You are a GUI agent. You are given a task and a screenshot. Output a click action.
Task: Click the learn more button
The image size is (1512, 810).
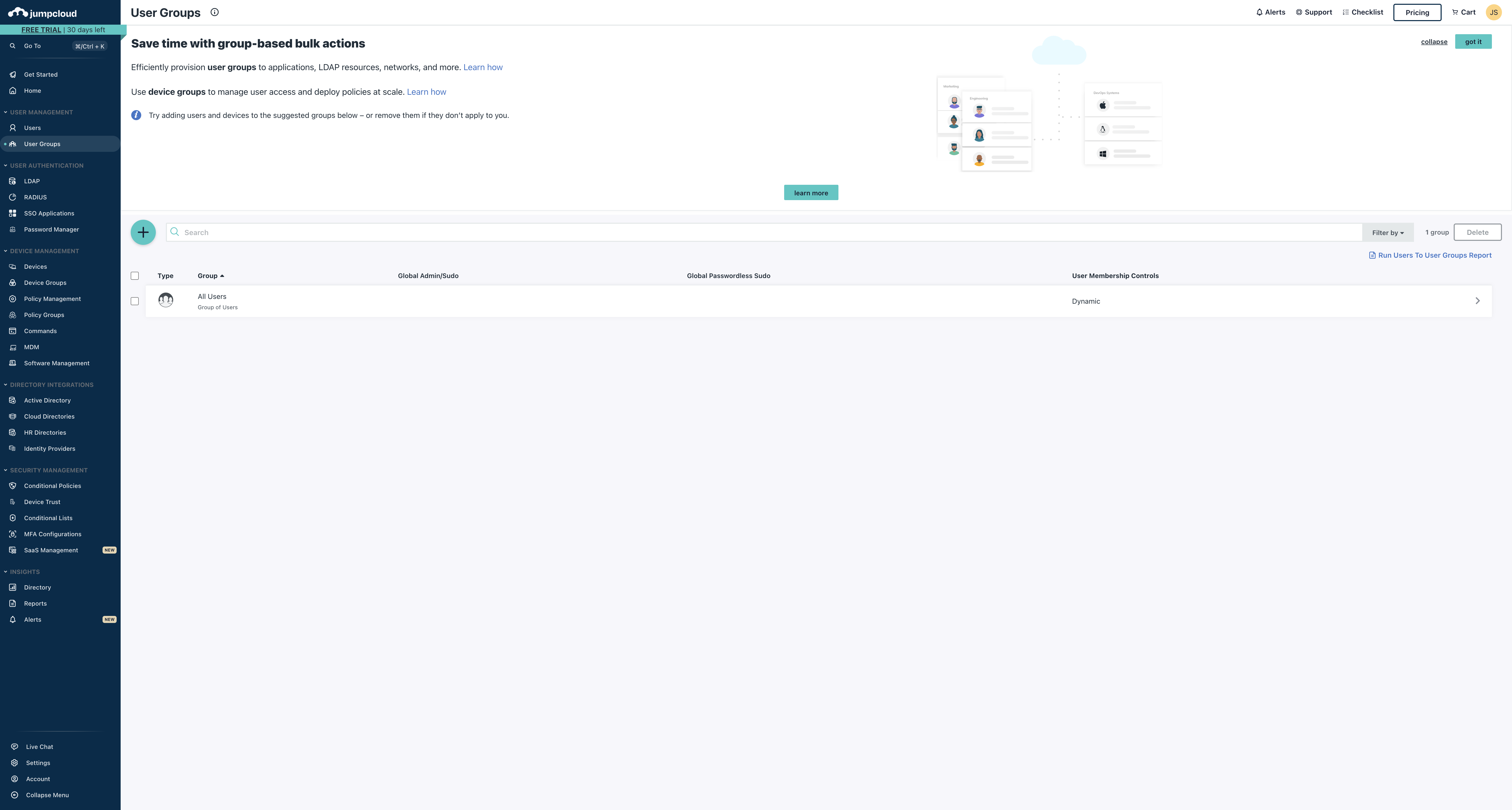tap(811, 193)
